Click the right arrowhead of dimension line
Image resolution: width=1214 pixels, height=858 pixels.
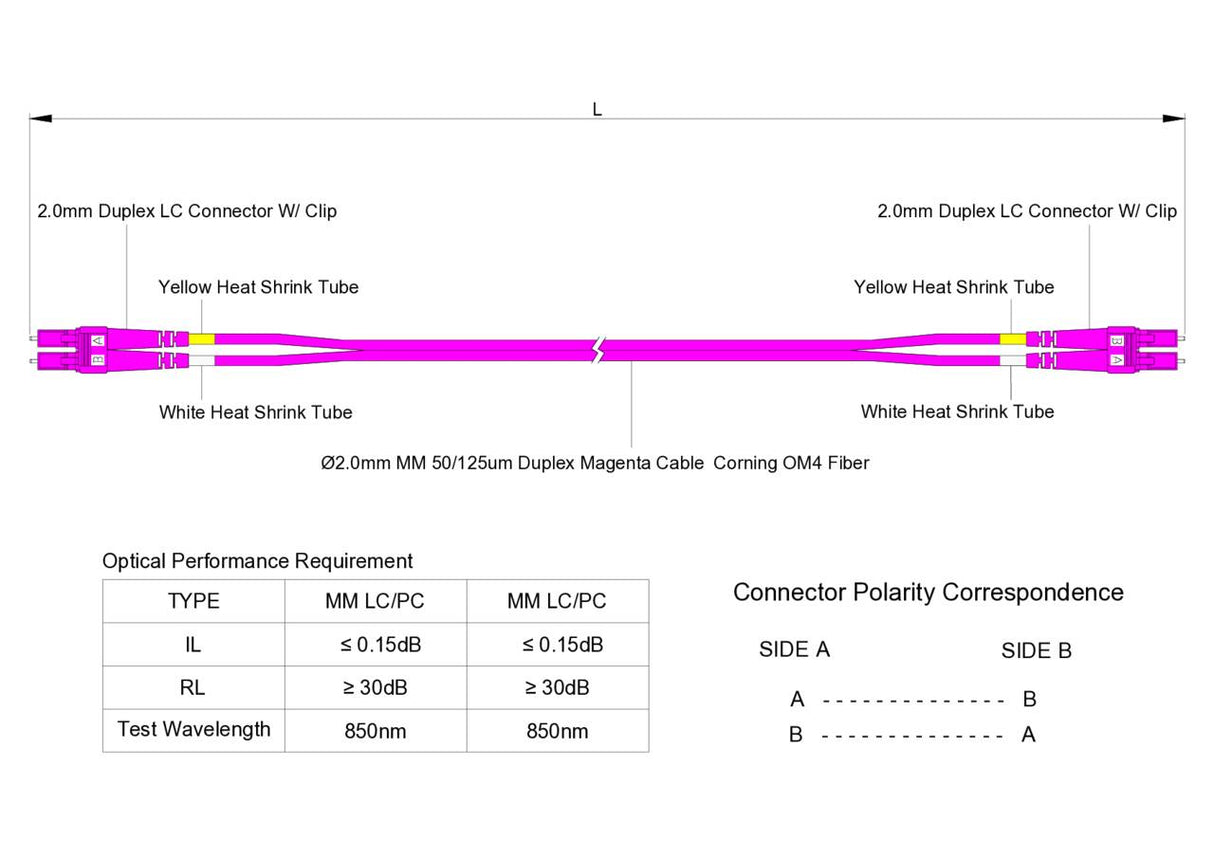pyautogui.click(x=1173, y=119)
